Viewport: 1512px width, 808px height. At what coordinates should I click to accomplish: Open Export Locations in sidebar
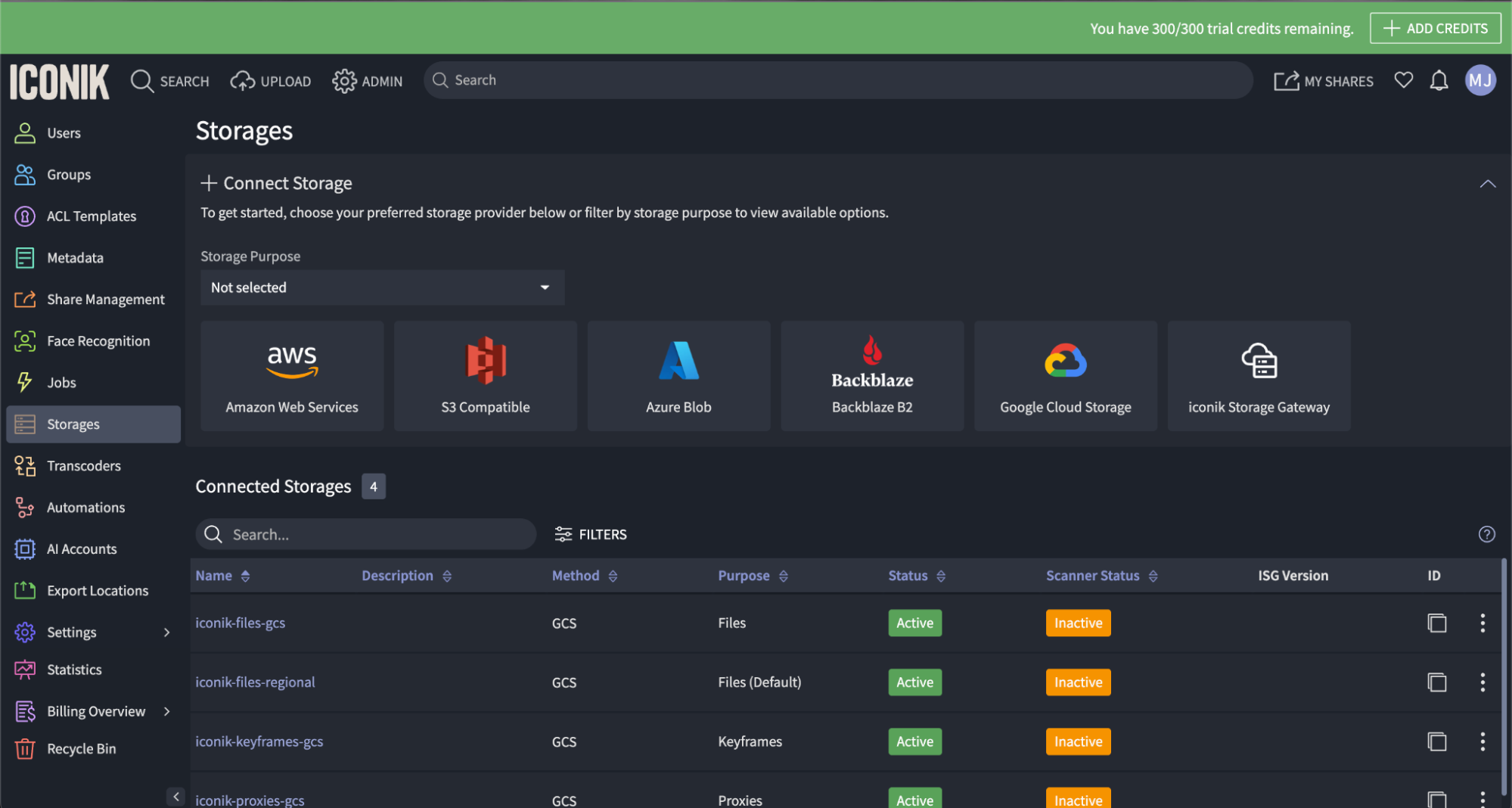pos(94,591)
